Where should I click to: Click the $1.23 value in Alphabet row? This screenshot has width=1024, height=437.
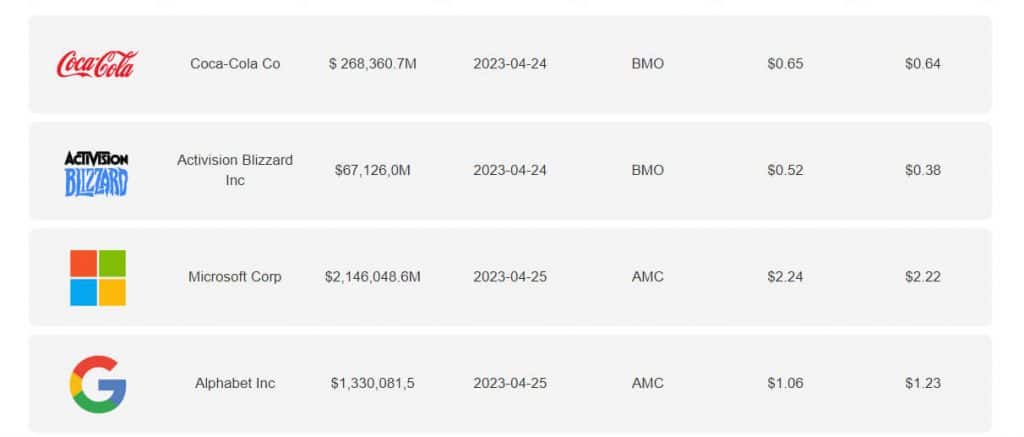[x=923, y=383]
